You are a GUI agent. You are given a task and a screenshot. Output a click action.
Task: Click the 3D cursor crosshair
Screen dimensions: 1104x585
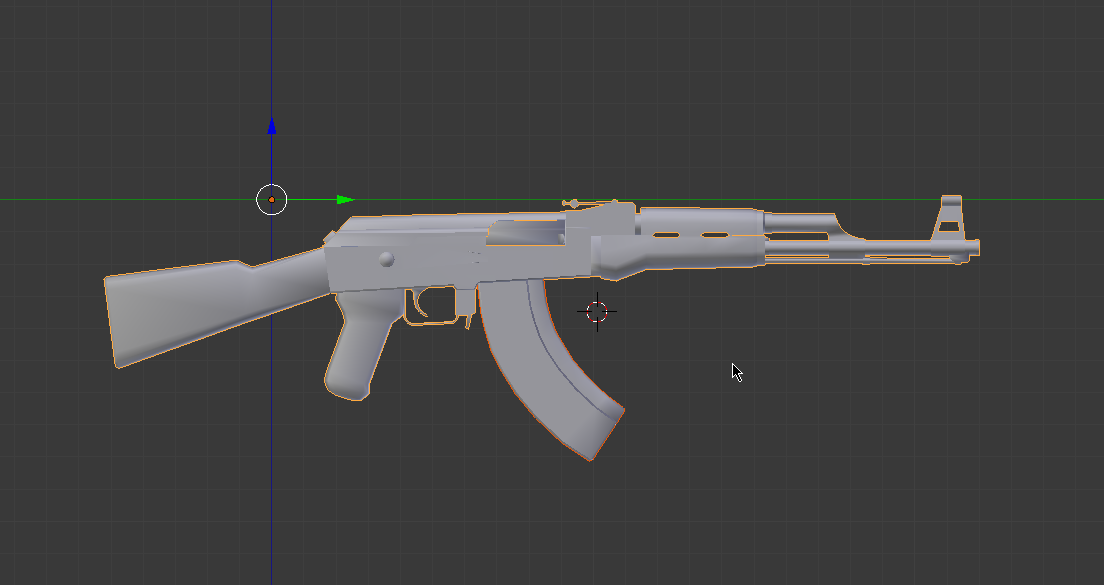(597, 311)
